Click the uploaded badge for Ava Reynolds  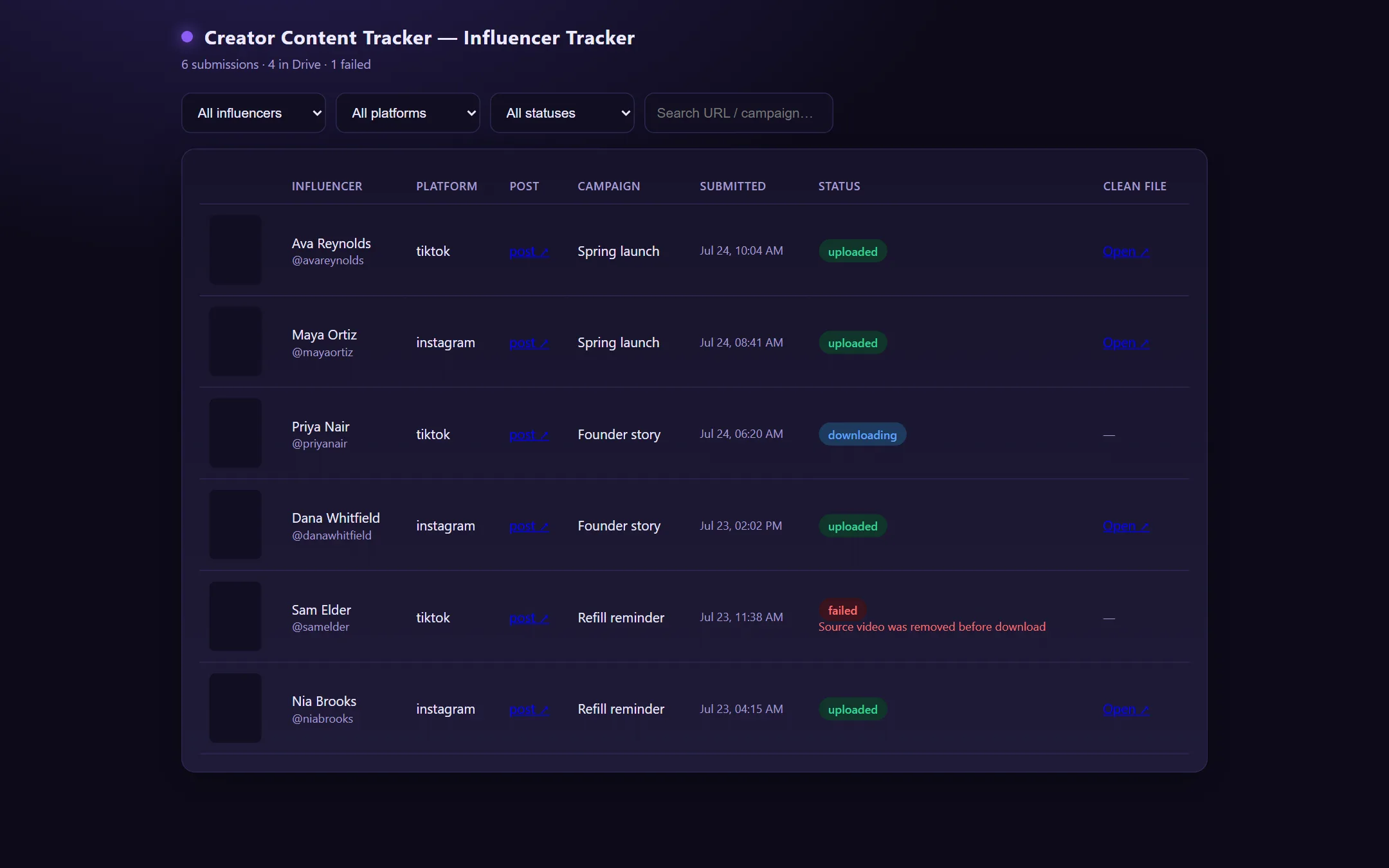[x=853, y=251]
